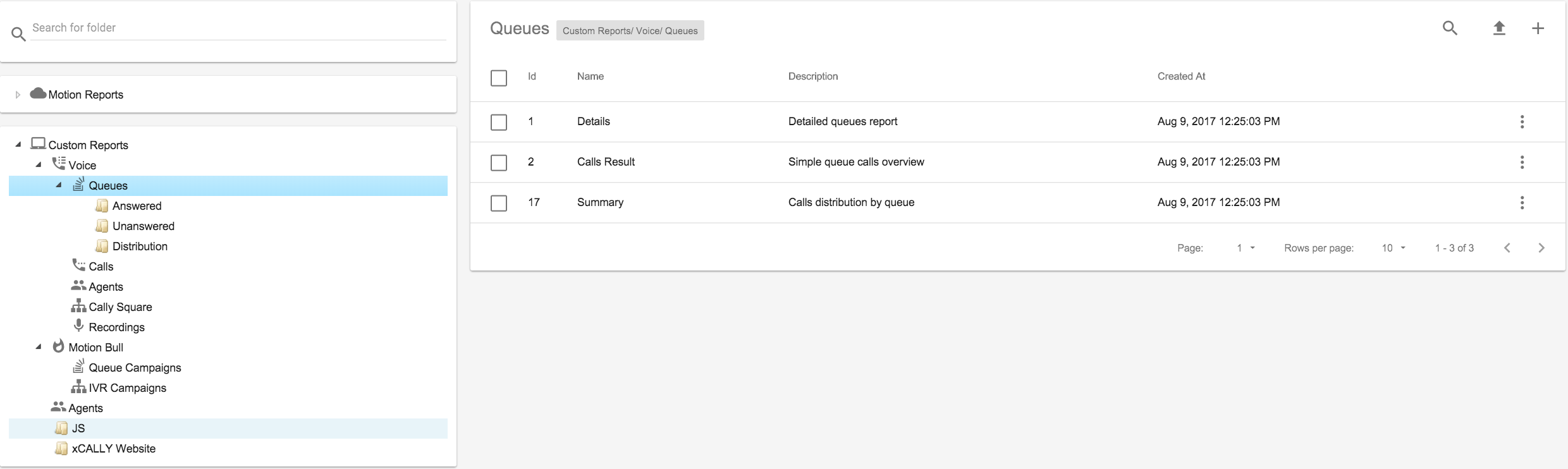Expand the Motion Reports tree node
Image resolution: width=1568 pixels, height=469 pixels.
click(18, 95)
